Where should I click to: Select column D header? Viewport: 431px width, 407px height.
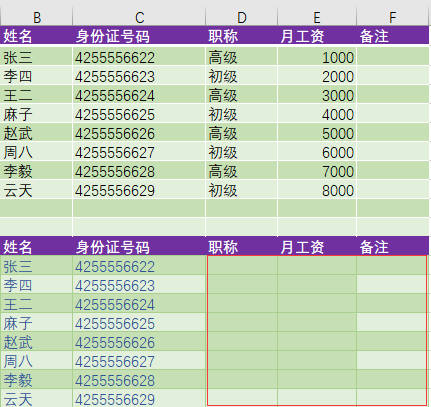pyautogui.click(x=241, y=17)
